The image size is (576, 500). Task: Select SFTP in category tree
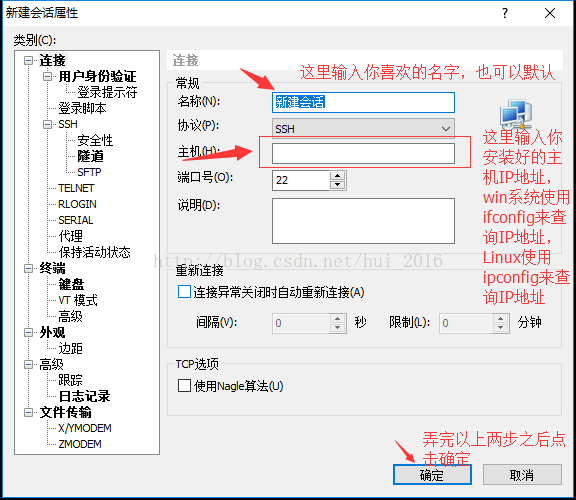click(89, 172)
